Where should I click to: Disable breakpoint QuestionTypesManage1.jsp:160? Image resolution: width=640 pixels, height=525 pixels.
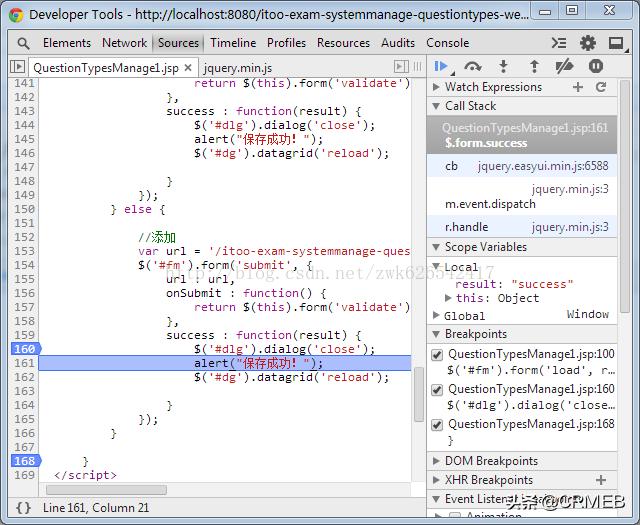click(436, 390)
